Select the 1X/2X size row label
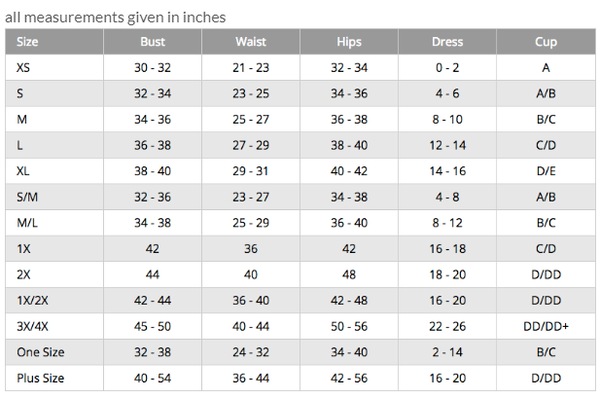 33,300
